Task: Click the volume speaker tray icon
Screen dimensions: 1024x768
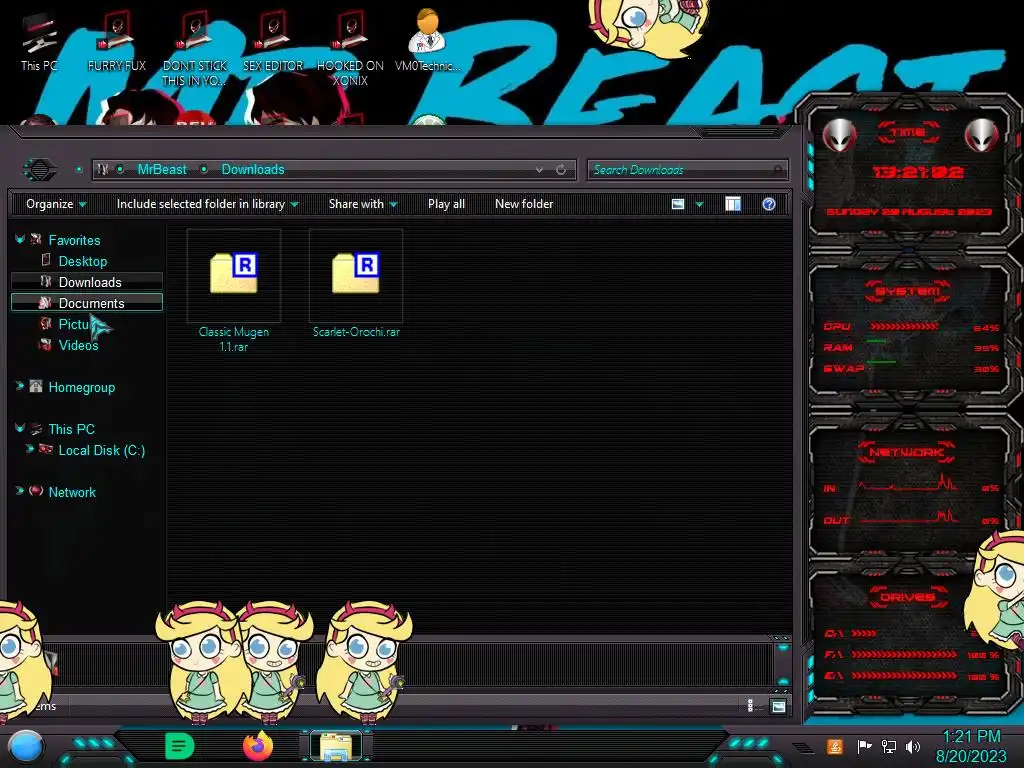Action: [913, 746]
